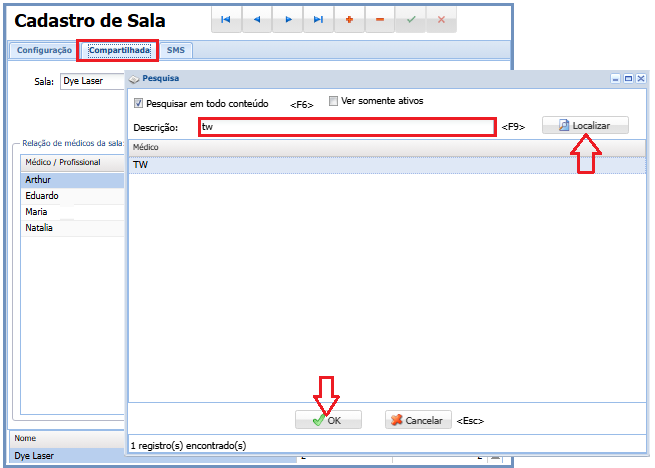Screen dimensions: 655x468
Task: Click the next record arrow
Action: coord(288,19)
